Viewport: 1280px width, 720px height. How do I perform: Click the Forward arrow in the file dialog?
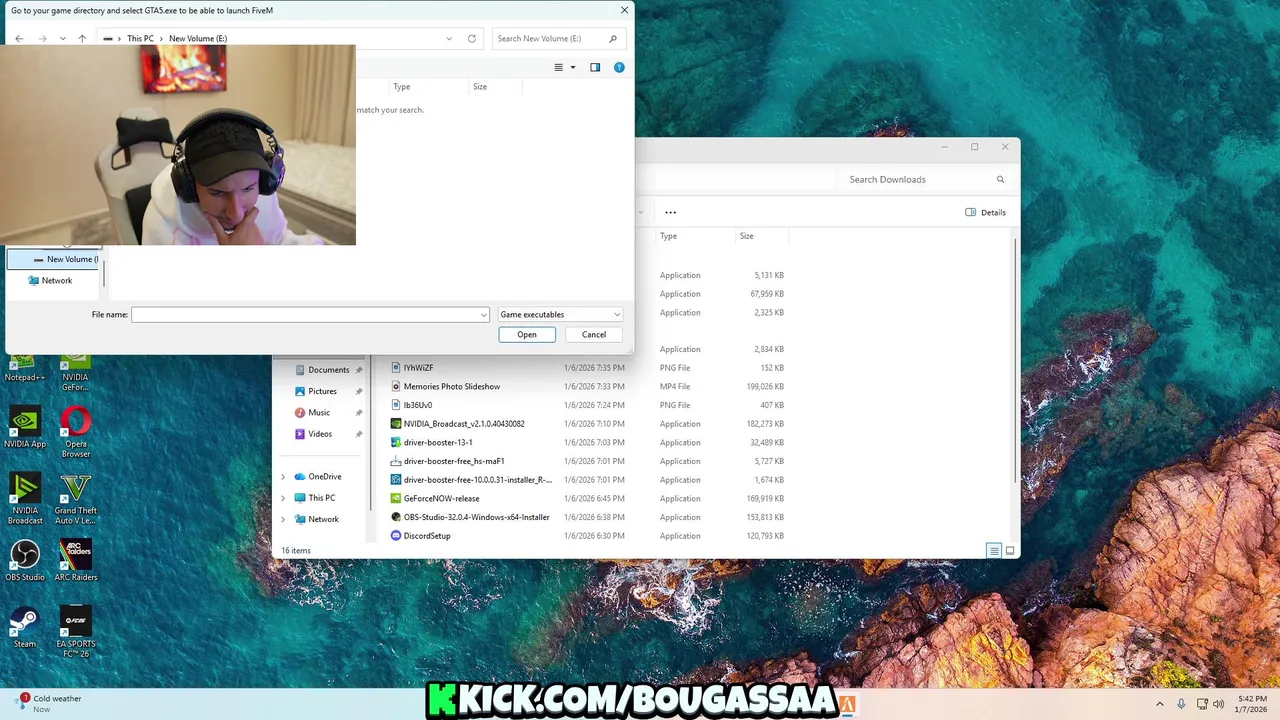pyautogui.click(x=42, y=39)
